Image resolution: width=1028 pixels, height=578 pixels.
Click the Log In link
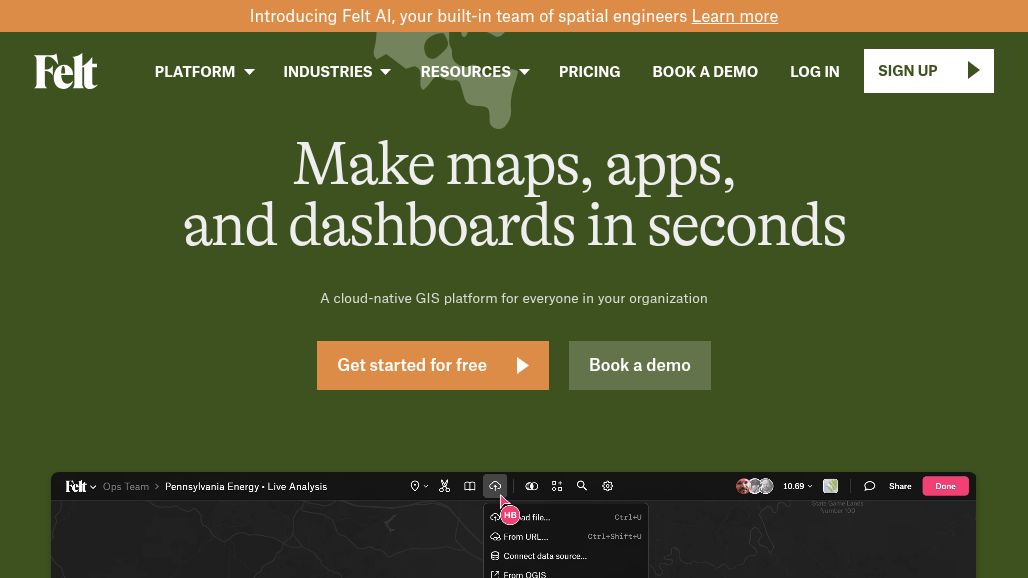click(814, 72)
